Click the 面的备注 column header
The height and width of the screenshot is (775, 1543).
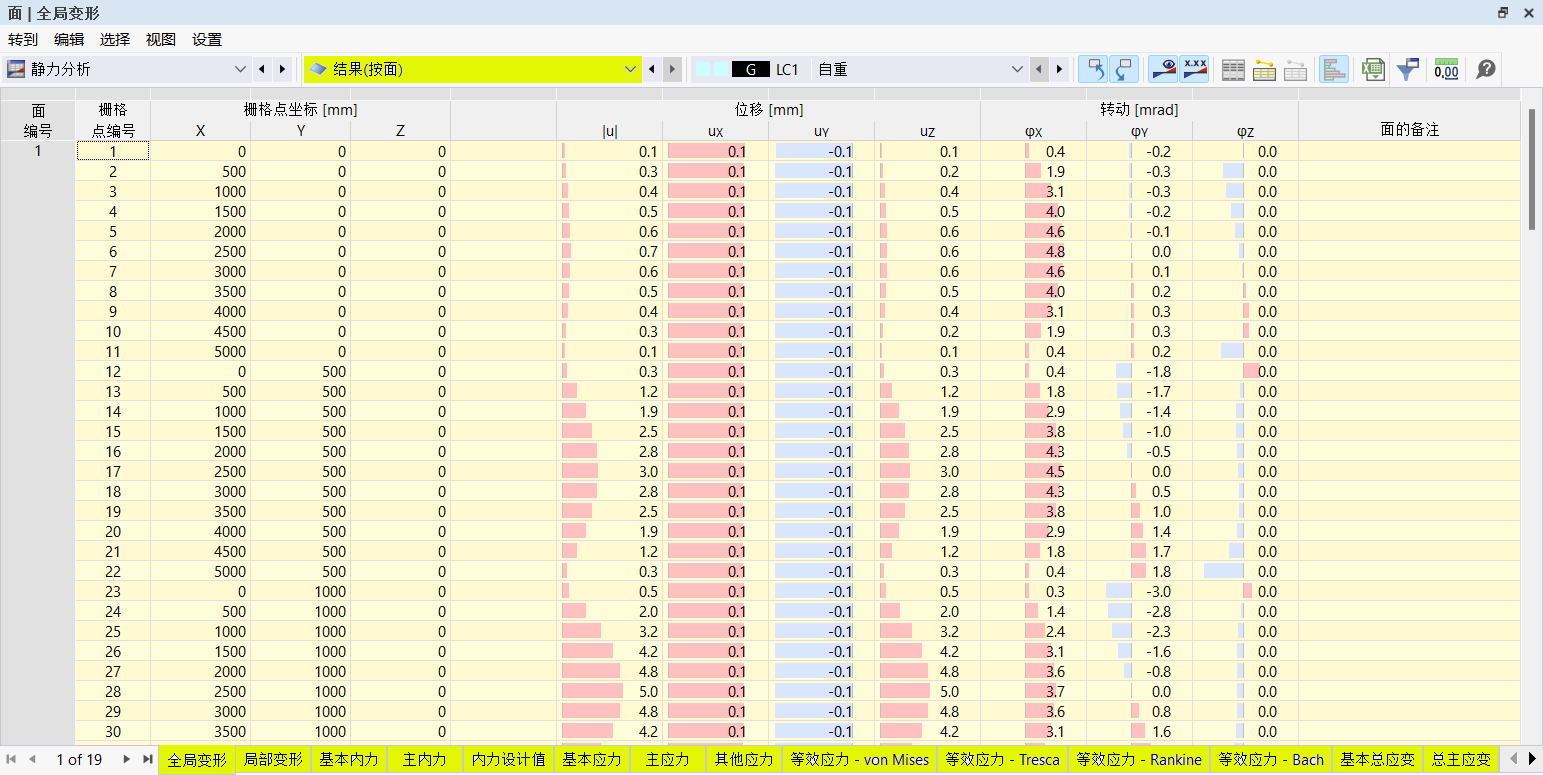tap(1409, 130)
